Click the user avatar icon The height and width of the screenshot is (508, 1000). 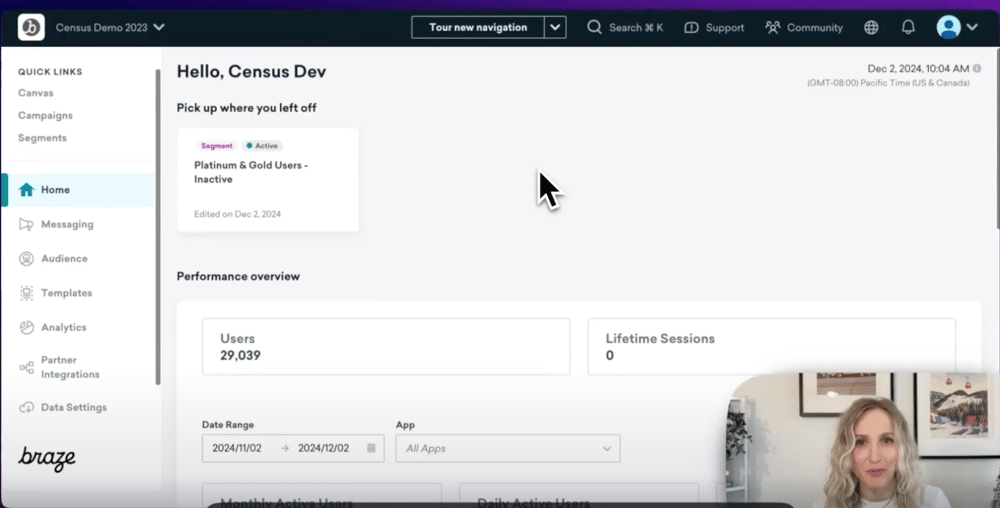click(x=948, y=27)
